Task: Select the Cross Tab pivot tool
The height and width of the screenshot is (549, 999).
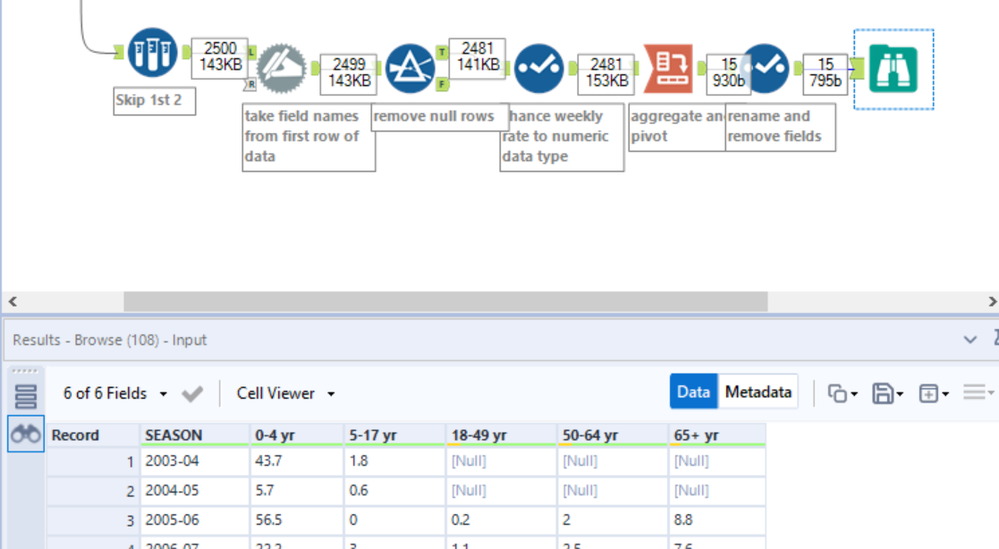Action: pyautogui.click(x=668, y=69)
